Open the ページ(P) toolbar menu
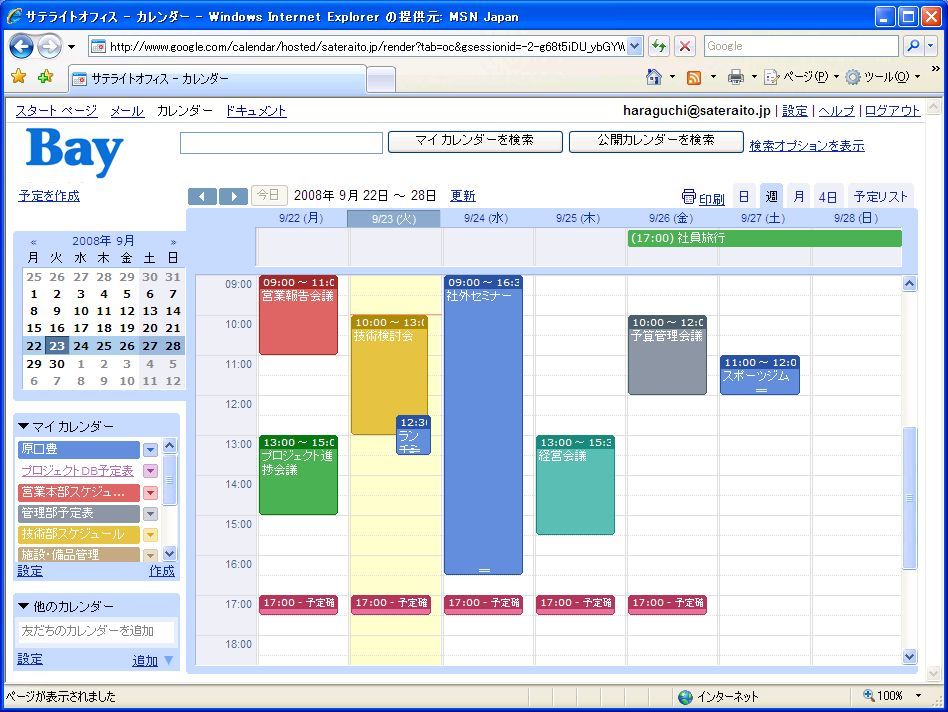The image size is (948, 712). pyautogui.click(x=802, y=77)
